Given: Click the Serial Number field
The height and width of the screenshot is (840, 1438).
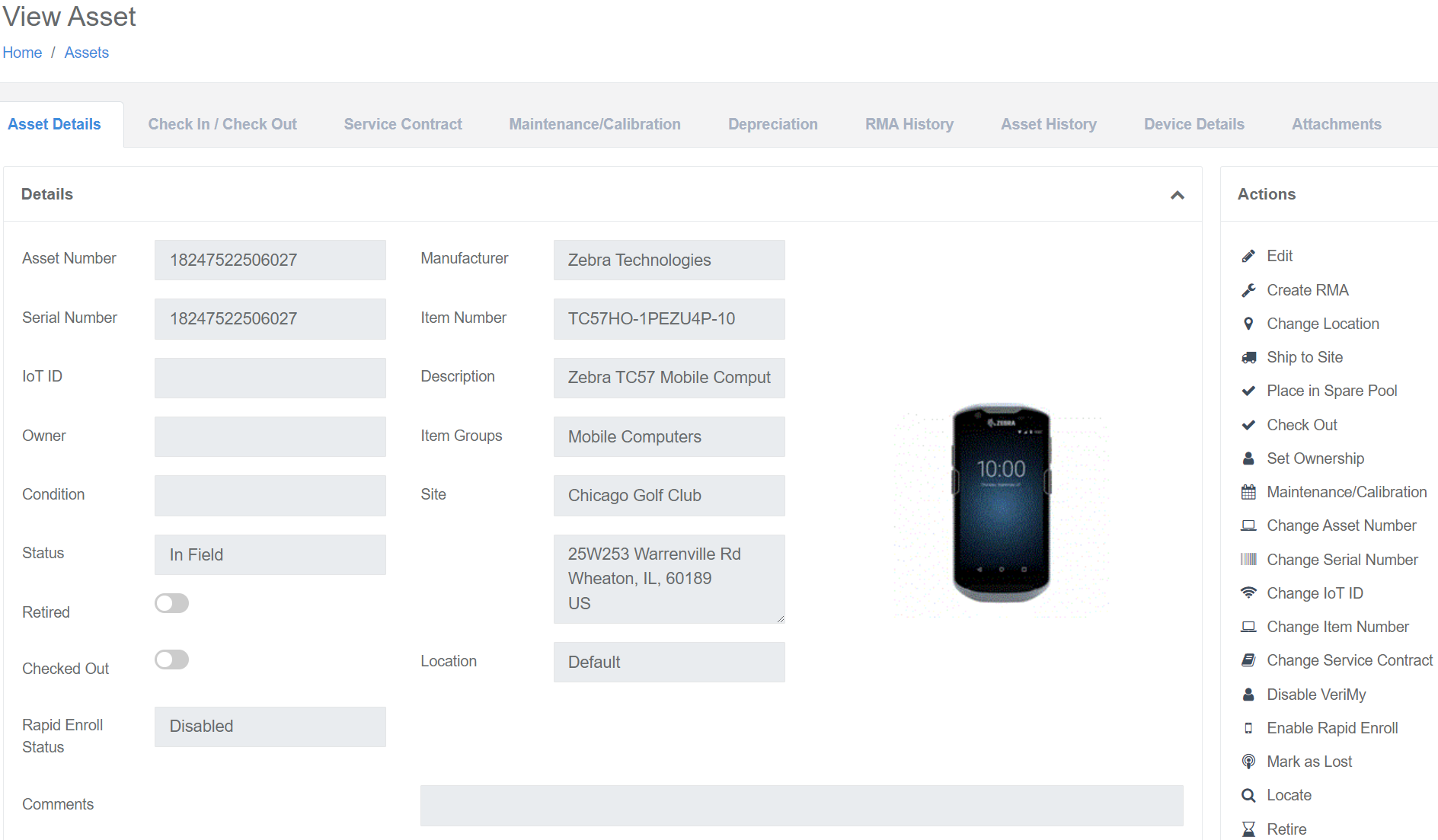Looking at the screenshot, I should [270, 318].
